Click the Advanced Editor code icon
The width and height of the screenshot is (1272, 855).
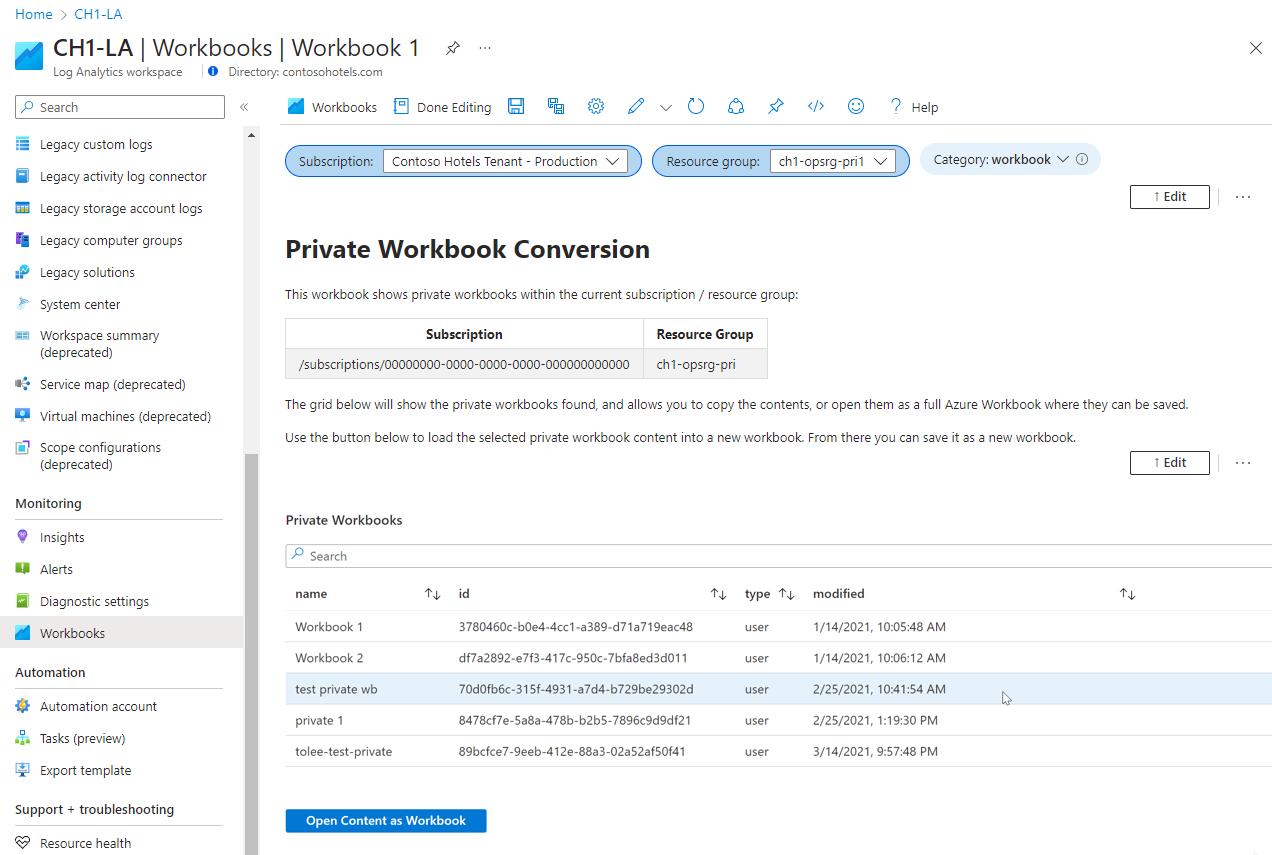tap(816, 107)
